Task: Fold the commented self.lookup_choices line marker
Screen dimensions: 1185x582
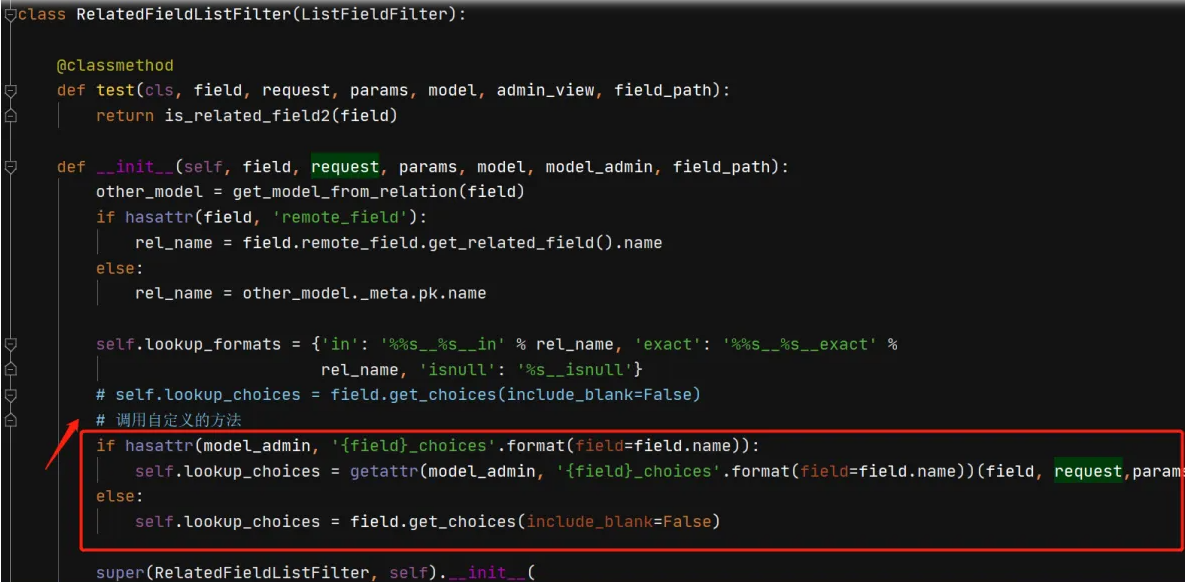Action: [x=11, y=395]
